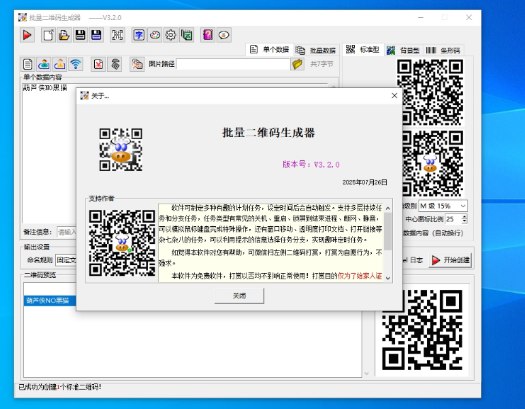
Task: Click the red play start icon in top toolbar
Action: [27, 35]
